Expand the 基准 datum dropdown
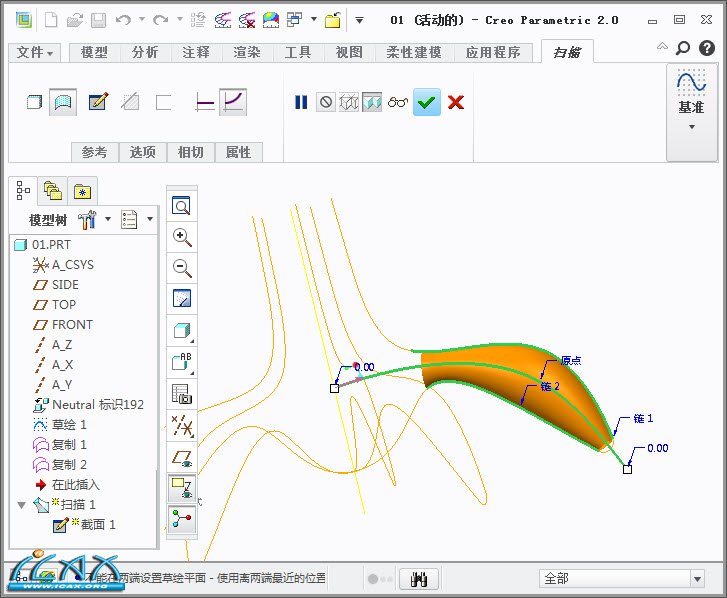 pos(691,127)
